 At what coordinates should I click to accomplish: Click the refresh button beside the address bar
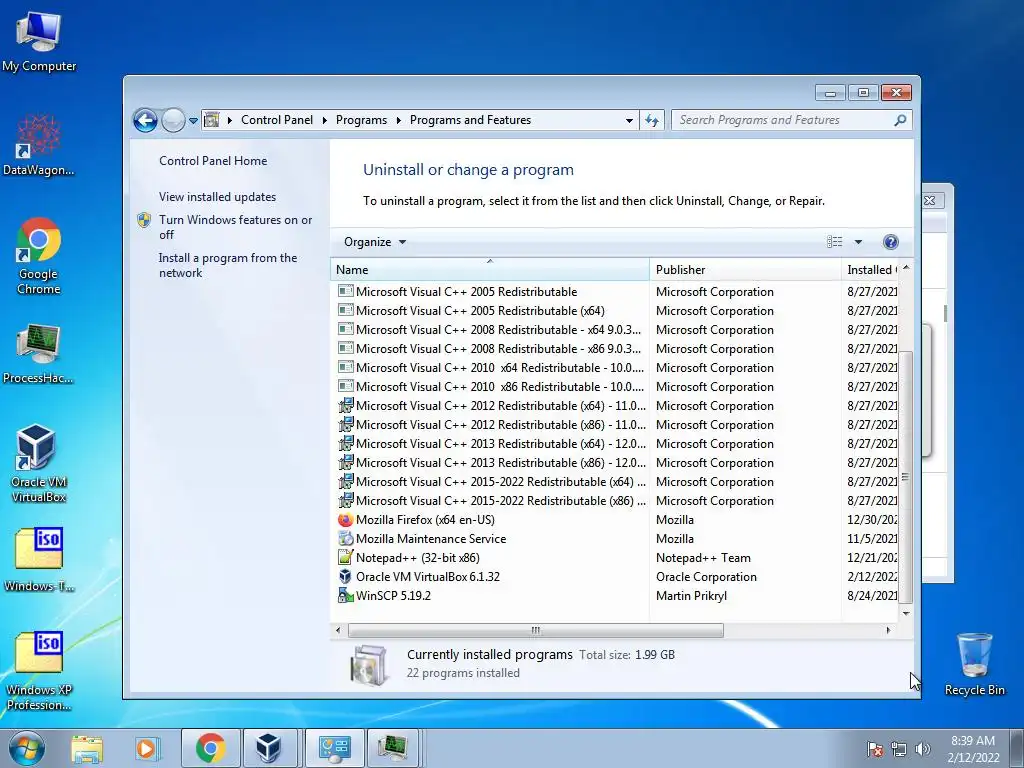(x=652, y=120)
